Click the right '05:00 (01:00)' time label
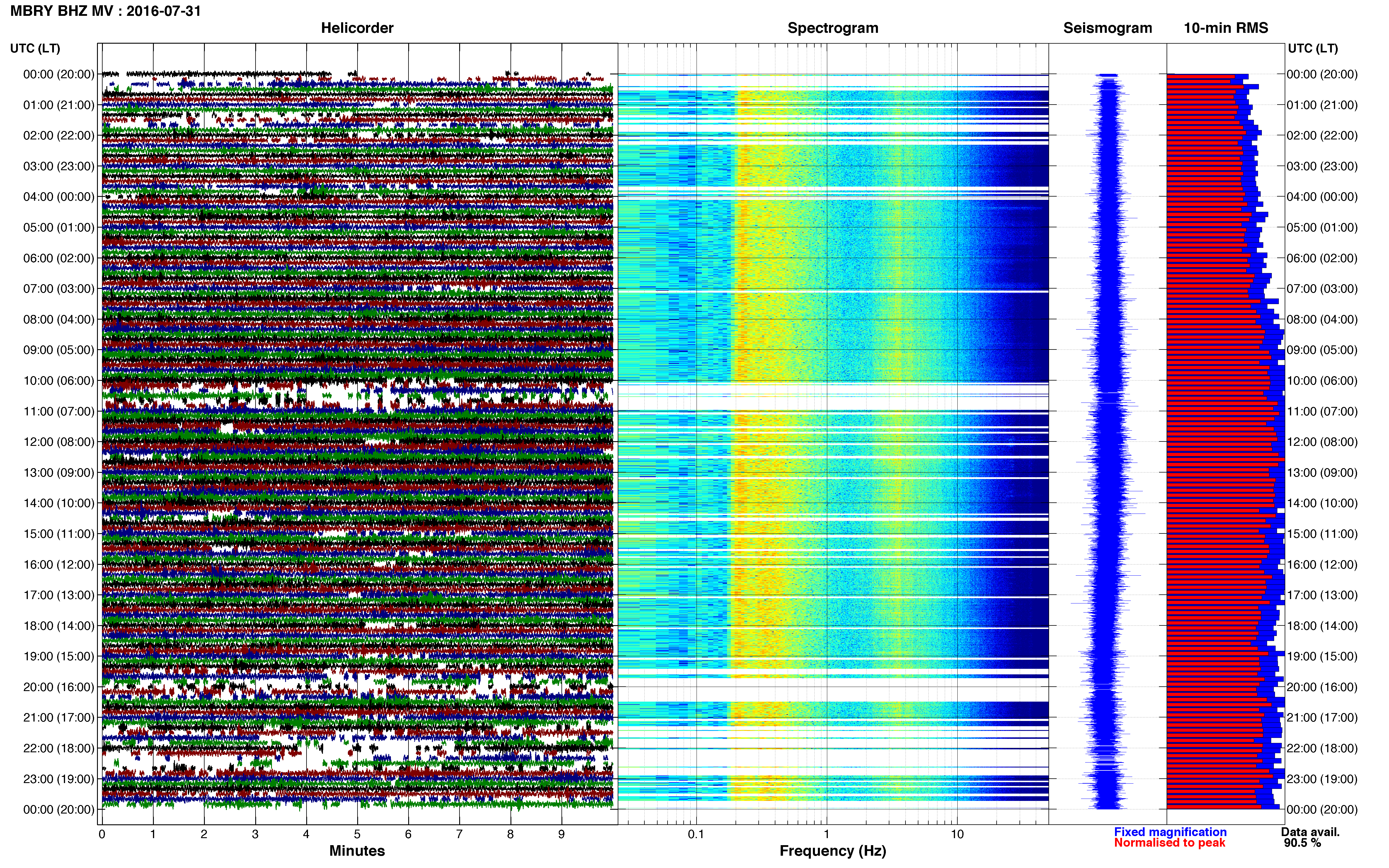Image resolution: width=1389 pixels, height=868 pixels. (x=1322, y=227)
